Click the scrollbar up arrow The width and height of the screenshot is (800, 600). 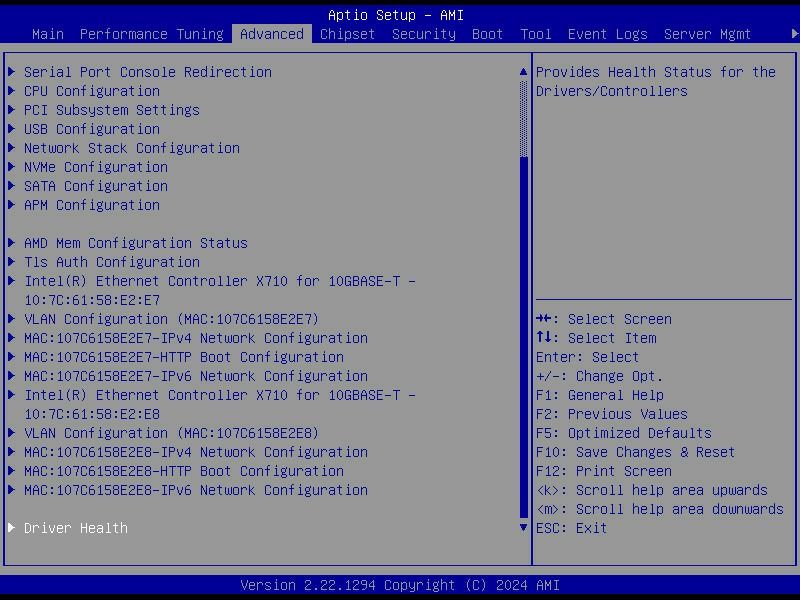(x=523, y=72)
